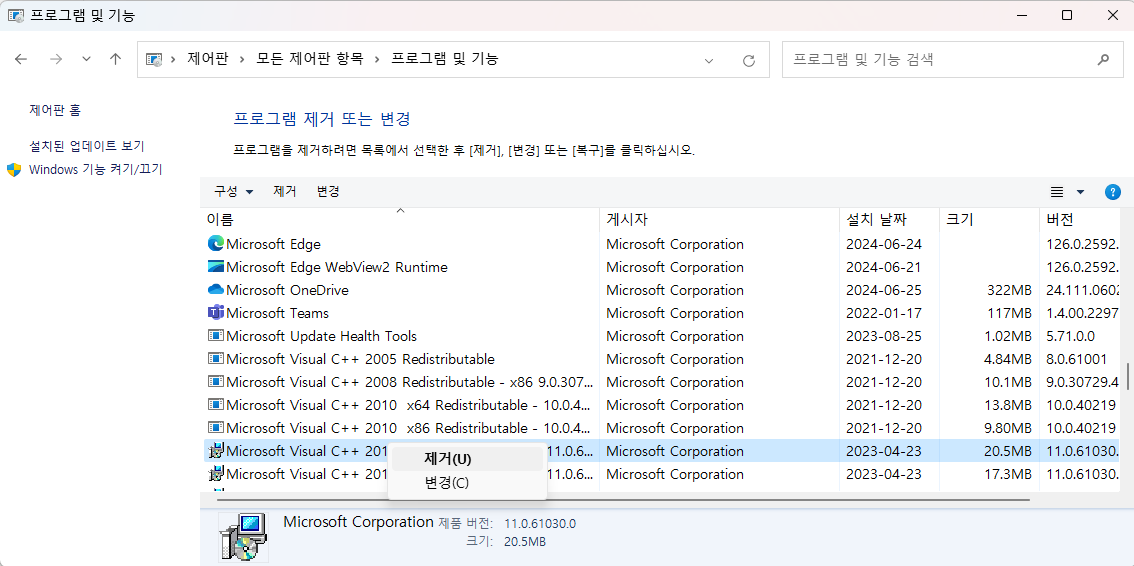Select the Microsoft OneDrive cloud icon
Viewport: 1134px width, 566px height.
pos(216,290)
